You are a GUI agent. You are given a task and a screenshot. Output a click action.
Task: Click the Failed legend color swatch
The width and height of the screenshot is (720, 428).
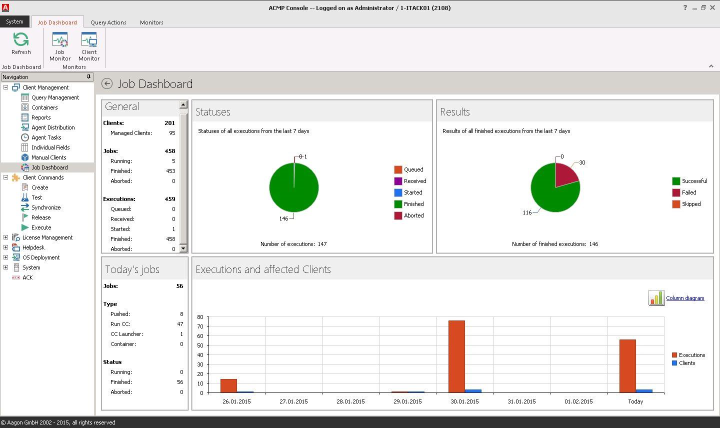coord(676,192)
